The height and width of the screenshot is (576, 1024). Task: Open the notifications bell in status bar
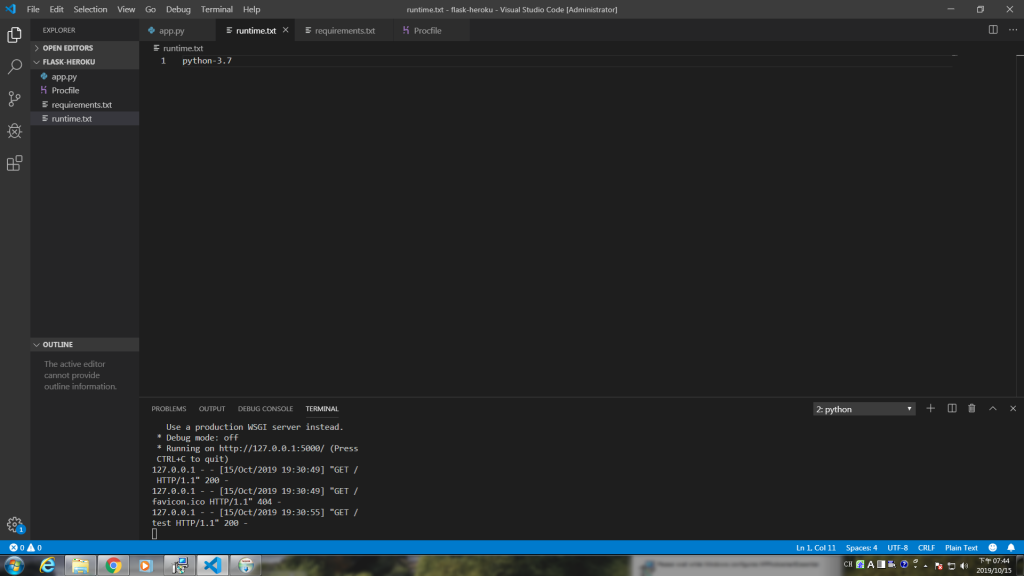pyautogui.click(x=1011, y=548)
